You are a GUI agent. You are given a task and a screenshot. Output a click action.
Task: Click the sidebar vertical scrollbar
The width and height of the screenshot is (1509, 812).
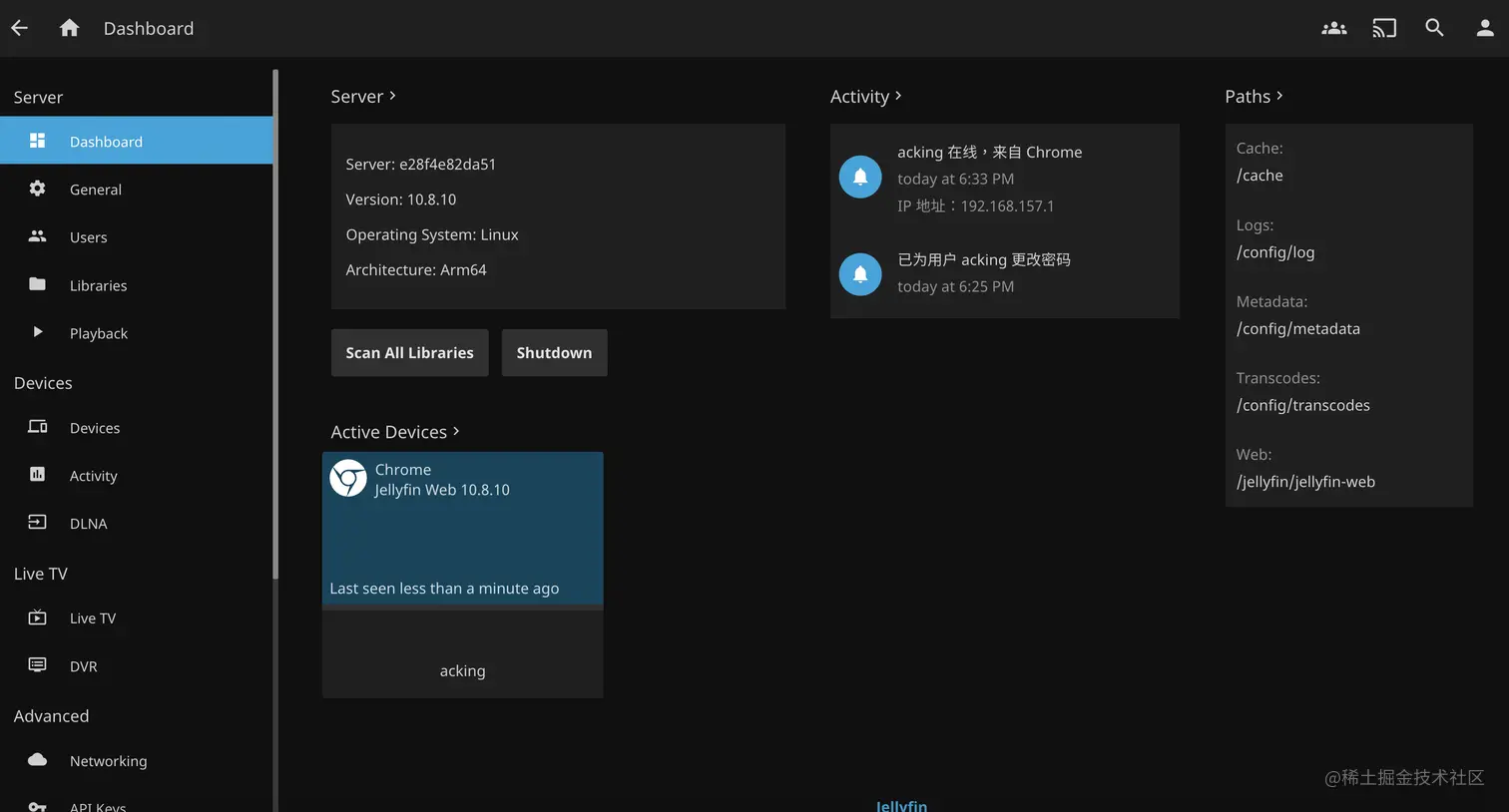point(275,324)
